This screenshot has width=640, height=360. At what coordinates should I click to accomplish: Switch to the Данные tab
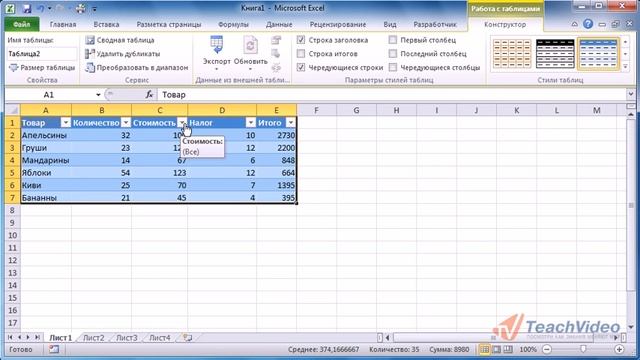[x=279, y=24]
